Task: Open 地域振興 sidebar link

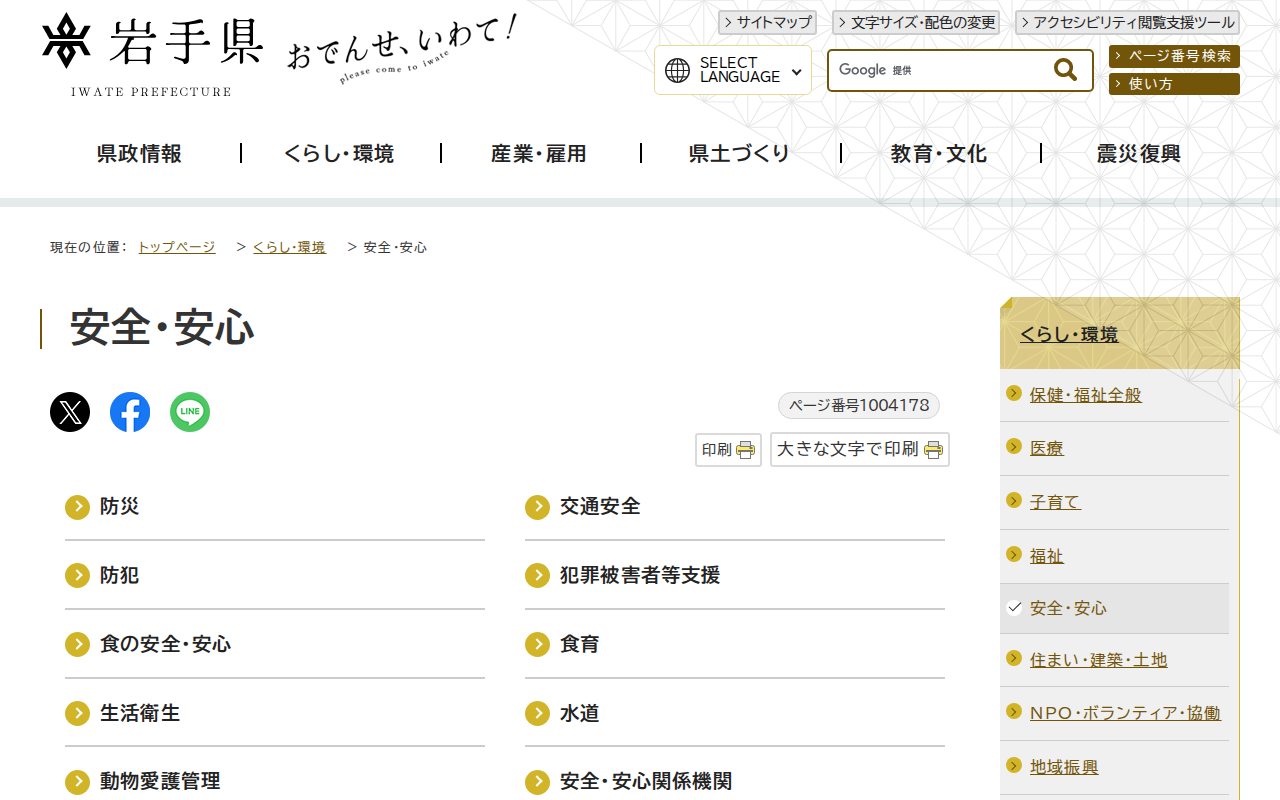Action: tap(1064, 767)
